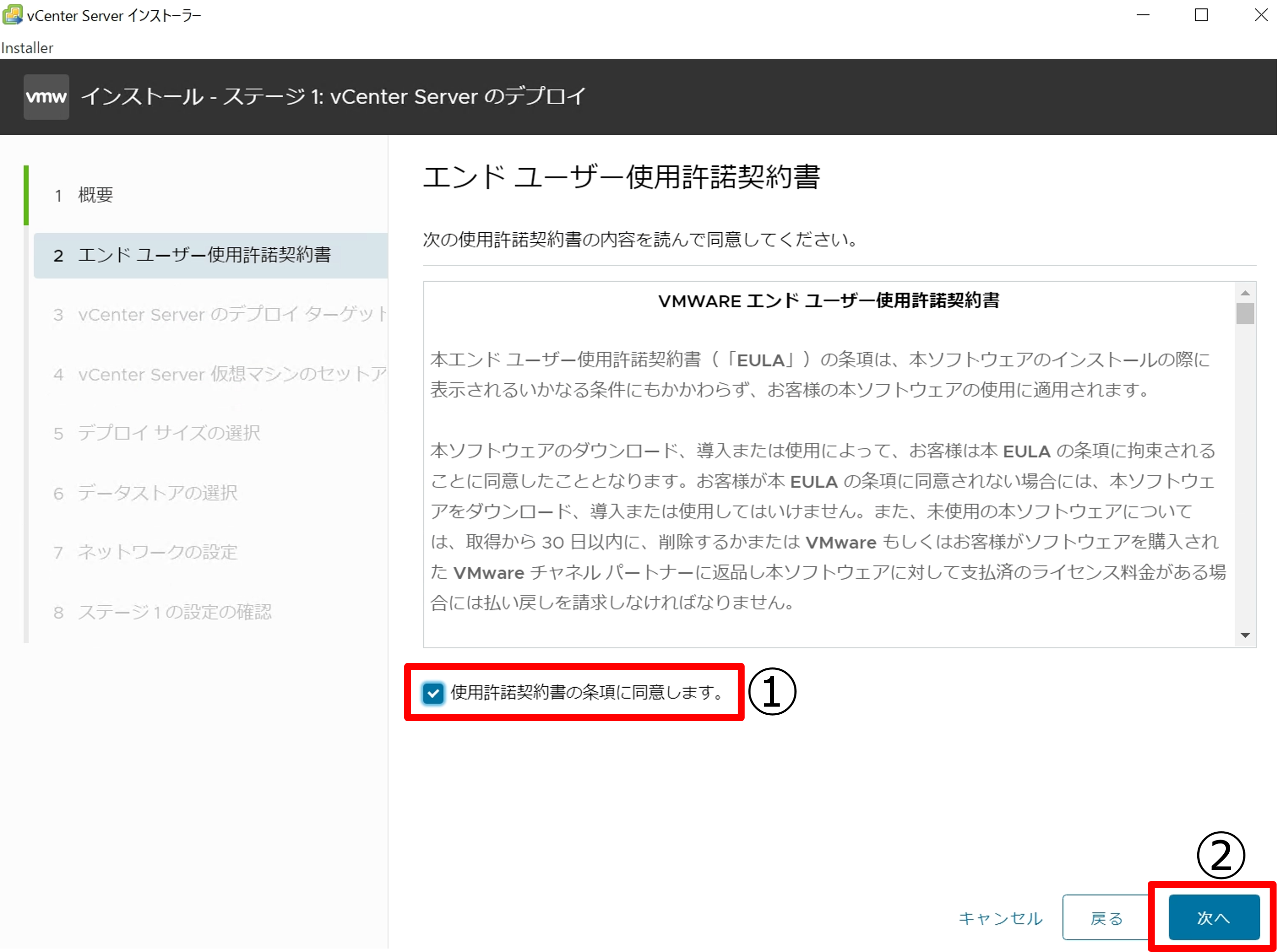Click the vmw logo in the header

coord(46,97)
